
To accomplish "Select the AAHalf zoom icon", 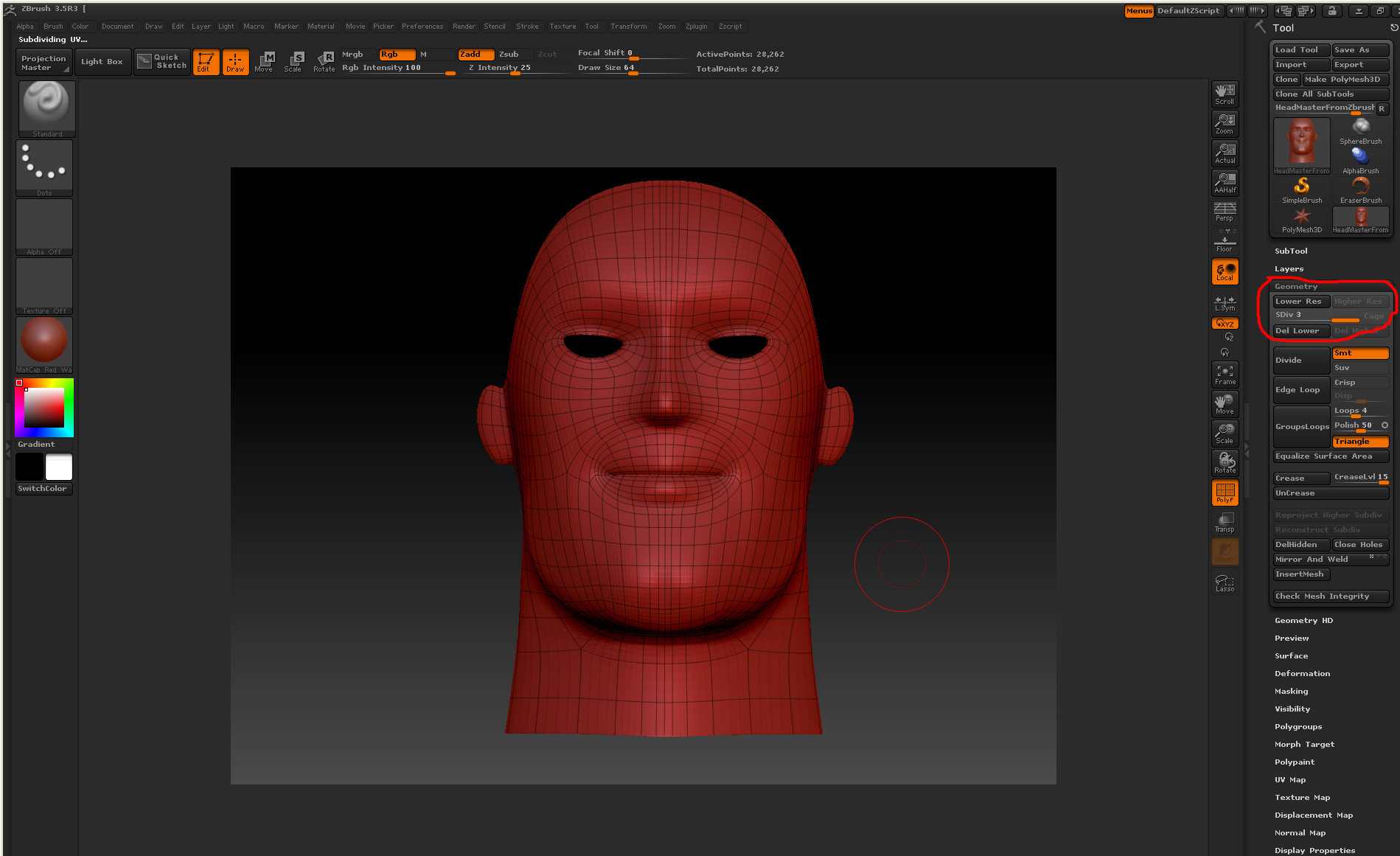I will pyautogui.click(x=1225, y=182).
